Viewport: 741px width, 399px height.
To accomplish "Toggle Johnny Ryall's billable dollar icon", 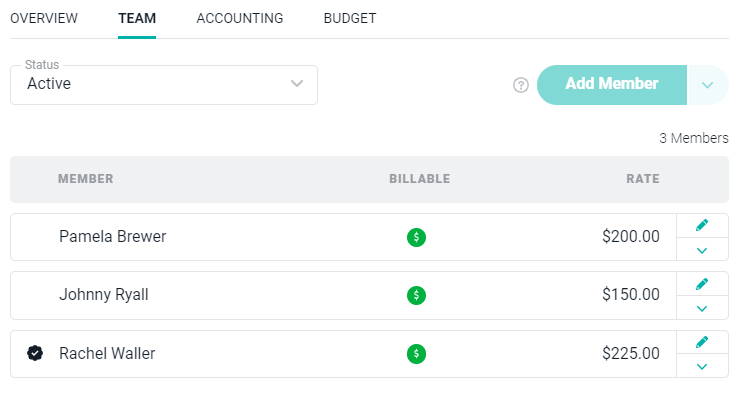I will [416, 295].
